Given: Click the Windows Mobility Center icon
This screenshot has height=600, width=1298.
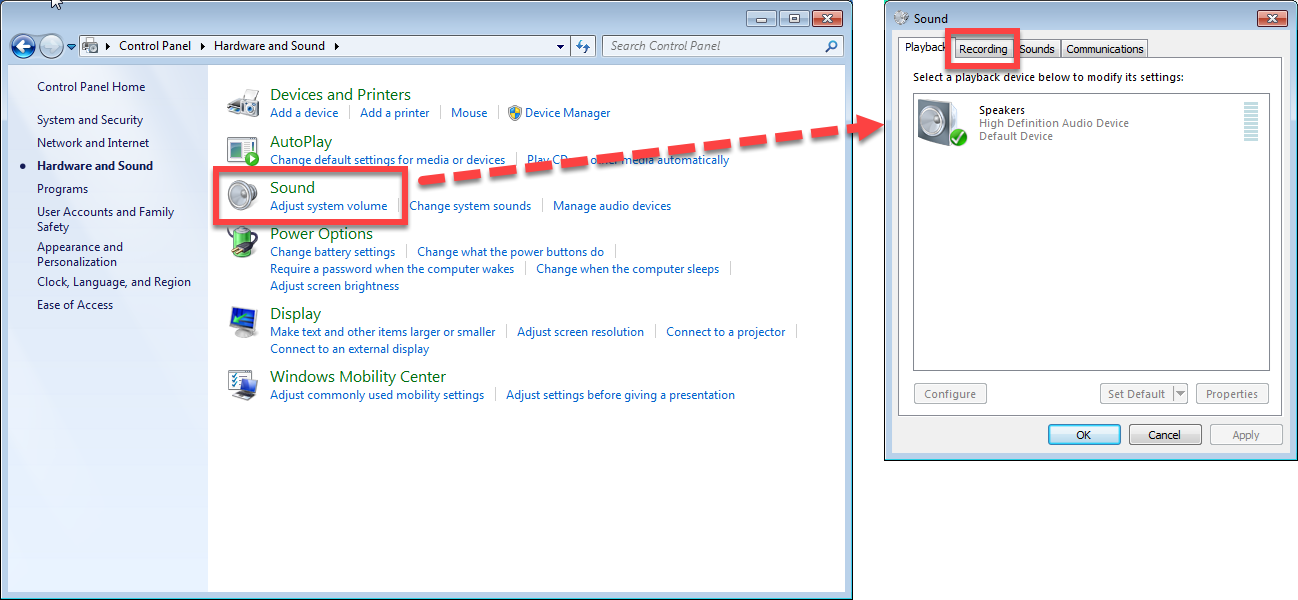Looking at the screenshot, I should (x=243, y=385).
